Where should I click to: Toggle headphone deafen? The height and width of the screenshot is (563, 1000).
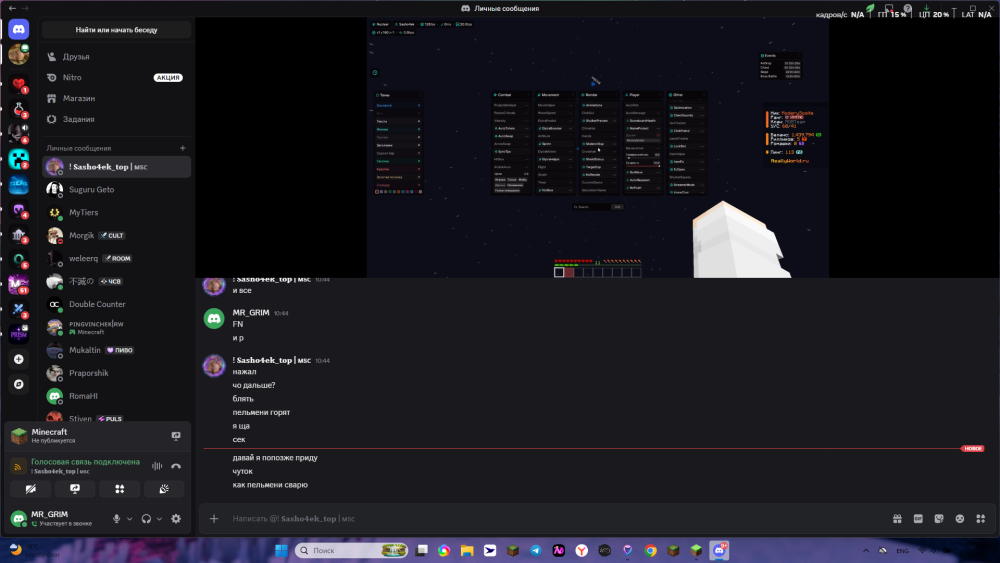[x=146, y=519]
